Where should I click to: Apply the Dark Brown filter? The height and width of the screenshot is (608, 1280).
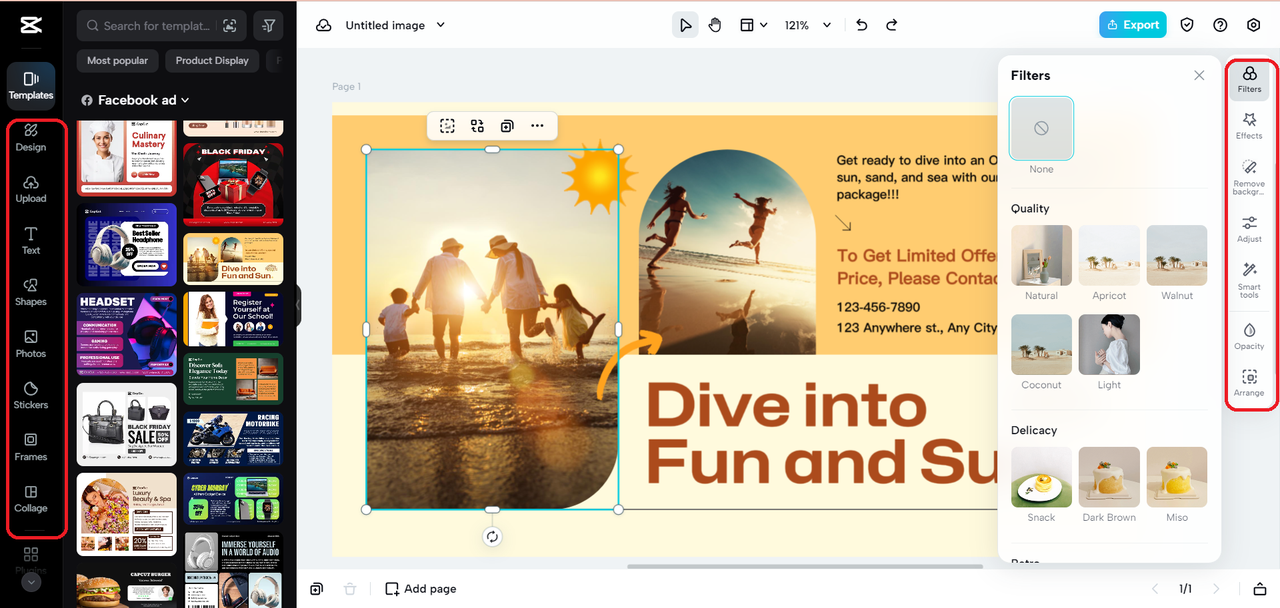1109,477
